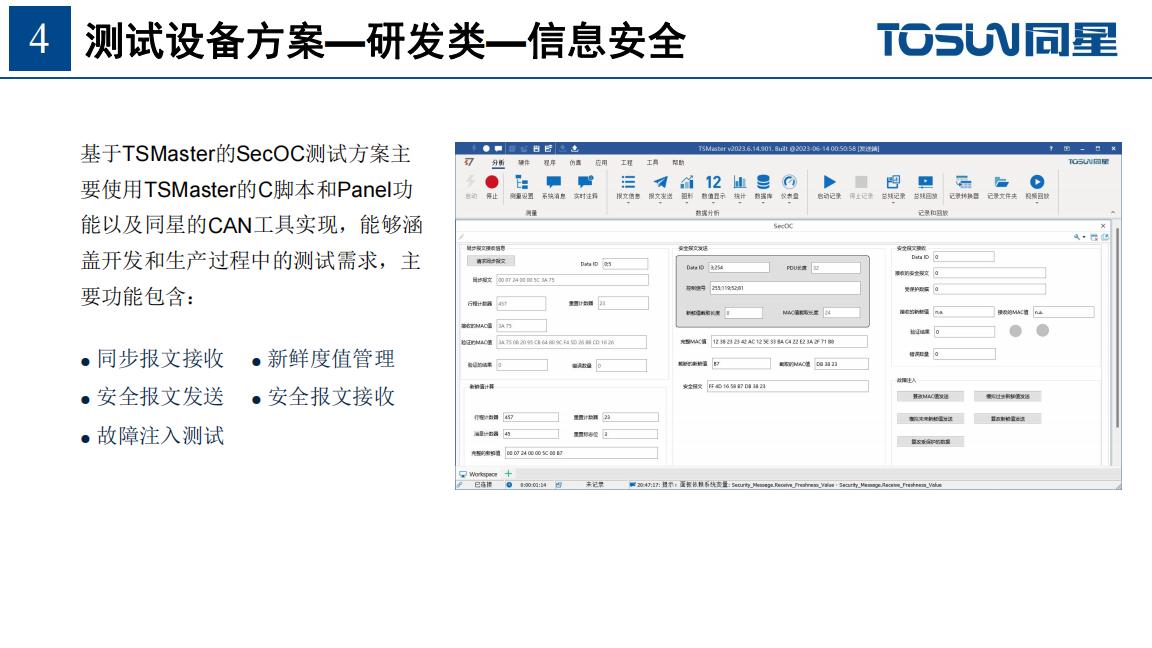Click the green plus add-workspace icon
Screen dimensions: 1152x648
(x=508, y=474)
